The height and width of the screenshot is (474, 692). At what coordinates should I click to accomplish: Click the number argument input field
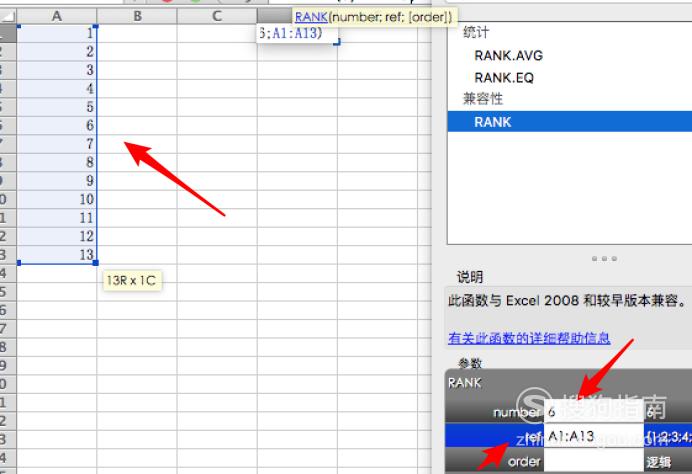point(594,411)
